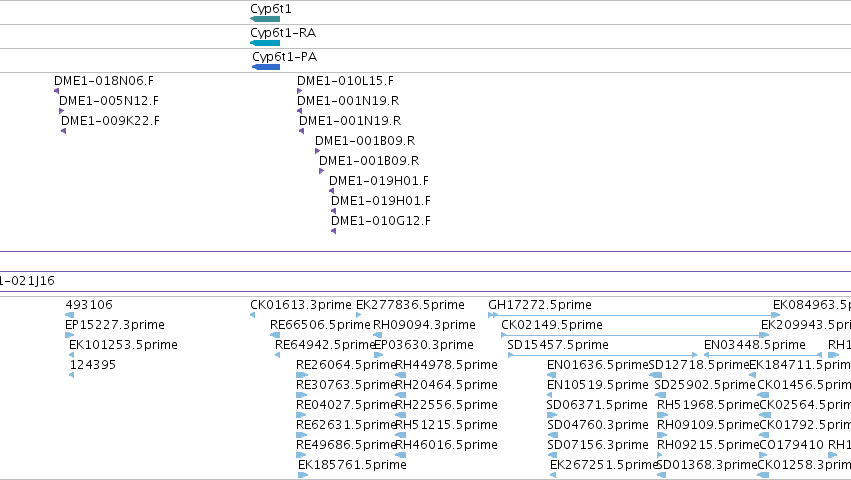
Task: Click the EN03448.5prime feature line
Action: tap(763, 355)
